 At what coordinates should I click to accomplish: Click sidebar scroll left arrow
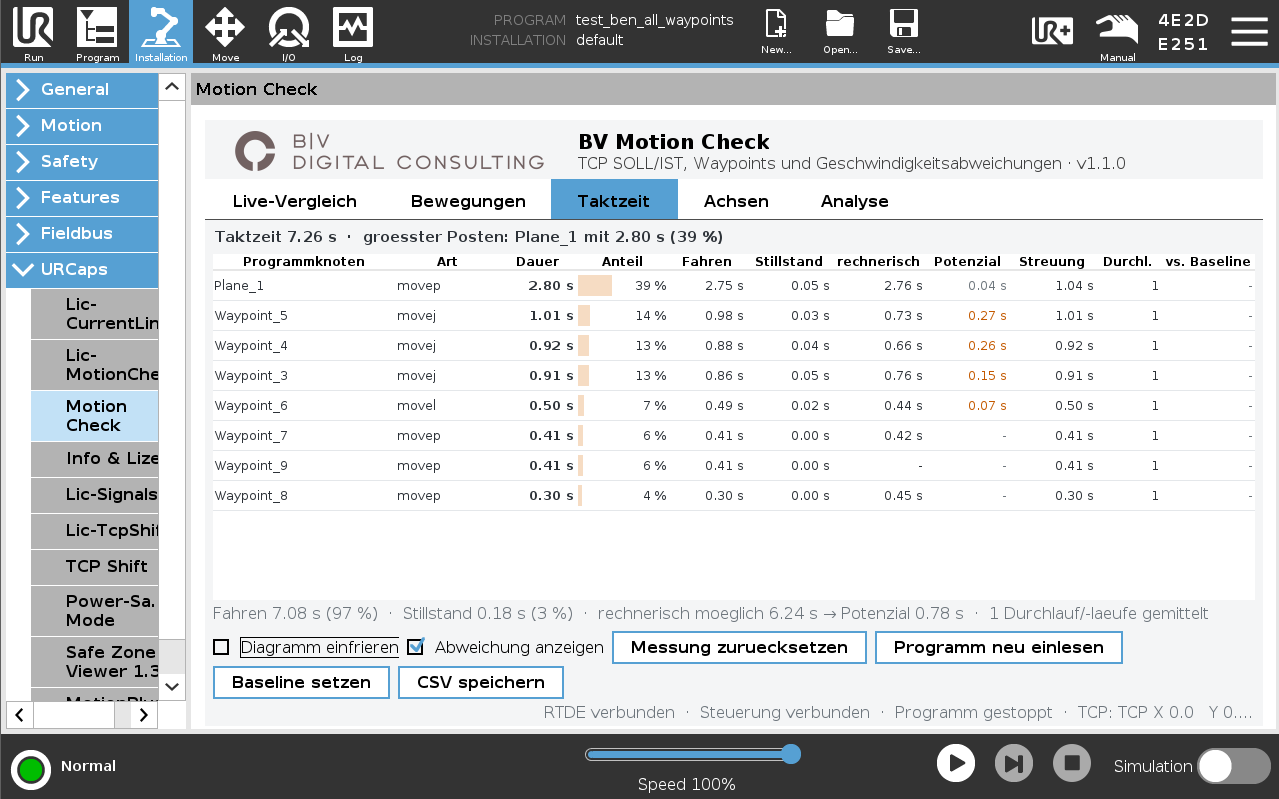tap(20, 714)
